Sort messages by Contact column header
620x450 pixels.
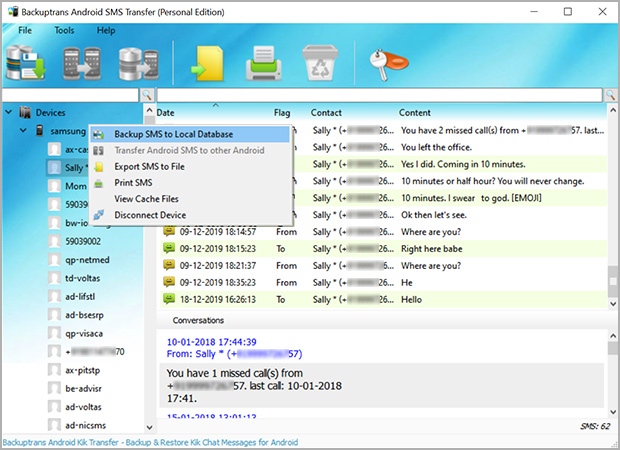click(x=326, y=113)
